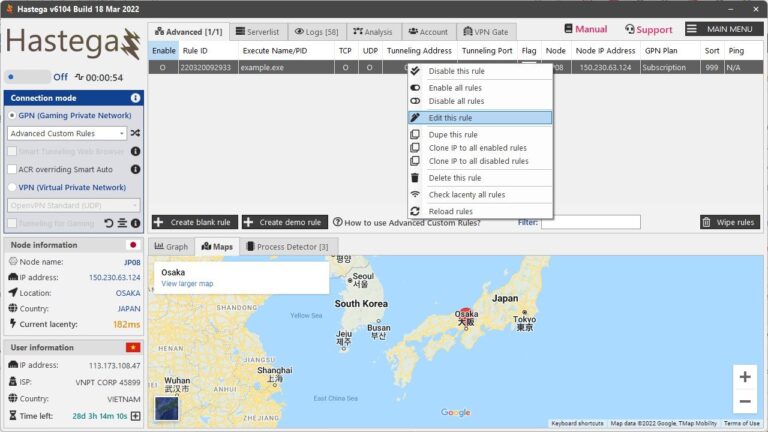Sort by Rule ID column header
768x432 pixels.
(209, 50)
